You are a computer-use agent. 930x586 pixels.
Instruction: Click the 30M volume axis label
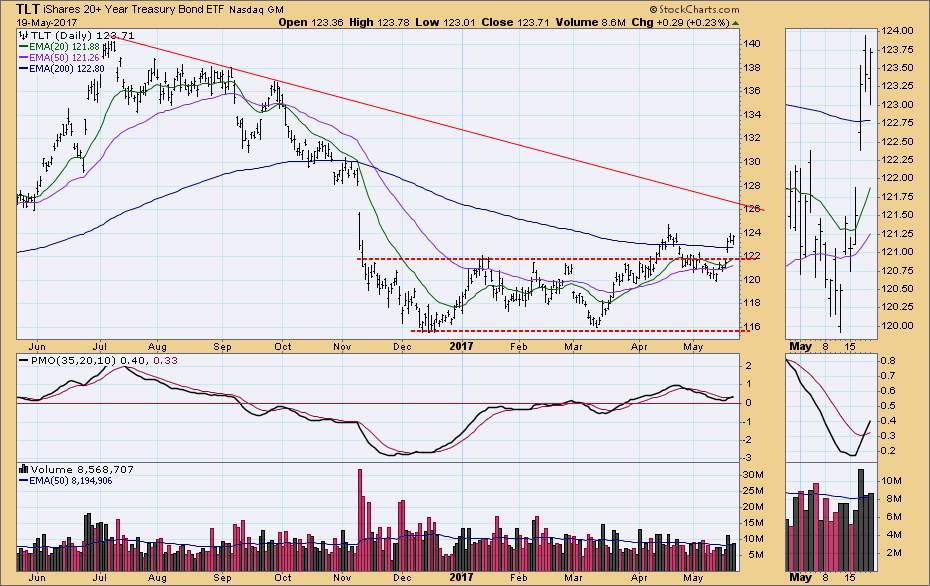click(753, 474)
